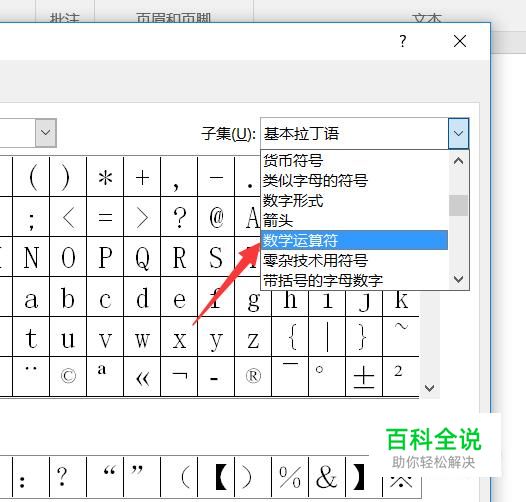Choose 数学运算符 in subset list

pos(354,240)
